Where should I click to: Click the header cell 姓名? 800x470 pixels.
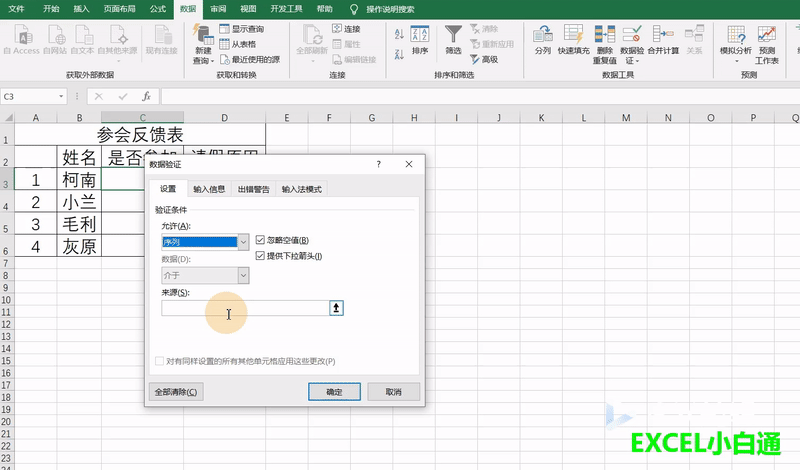click(x=79, y=157)
